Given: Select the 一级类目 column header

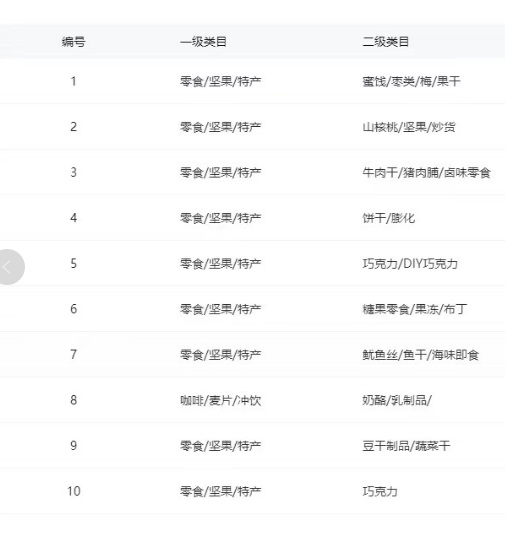Looking at the screenshot, I should (x=203, y=42).
